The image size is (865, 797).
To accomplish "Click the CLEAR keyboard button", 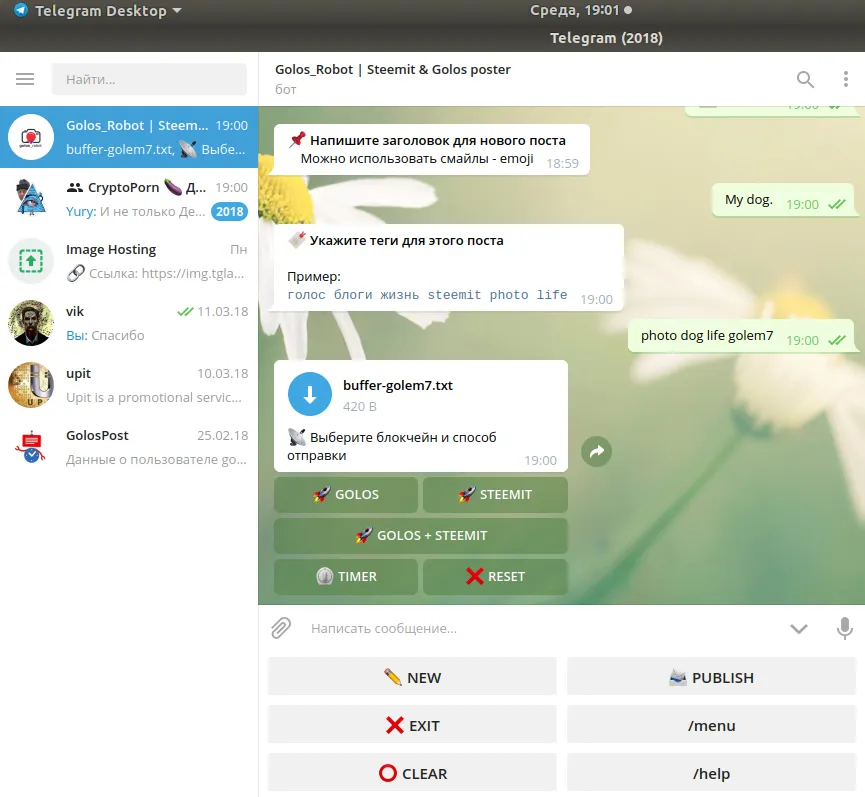I will click(412, 773).
